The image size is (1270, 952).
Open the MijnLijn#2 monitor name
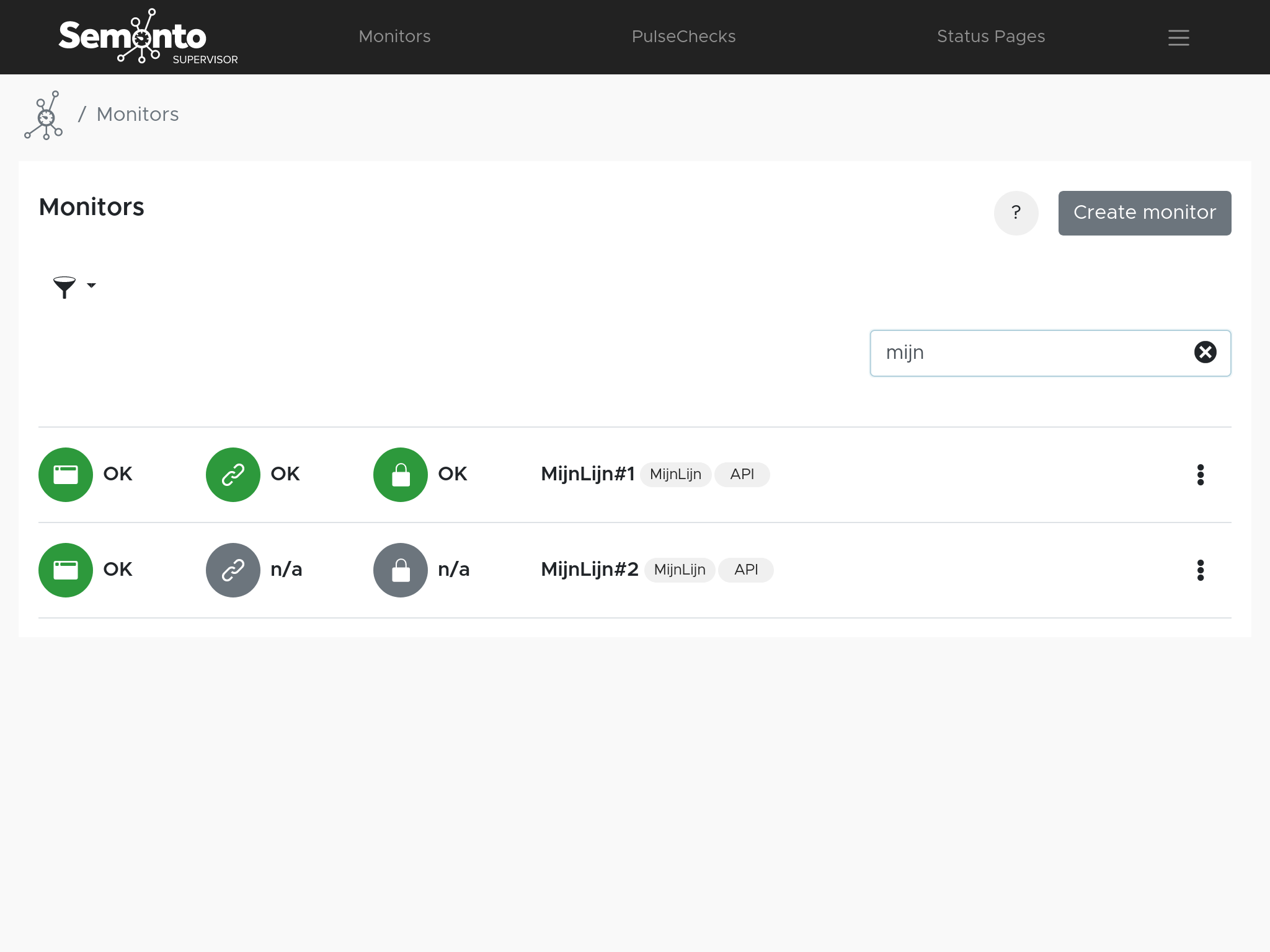(589, 570)
